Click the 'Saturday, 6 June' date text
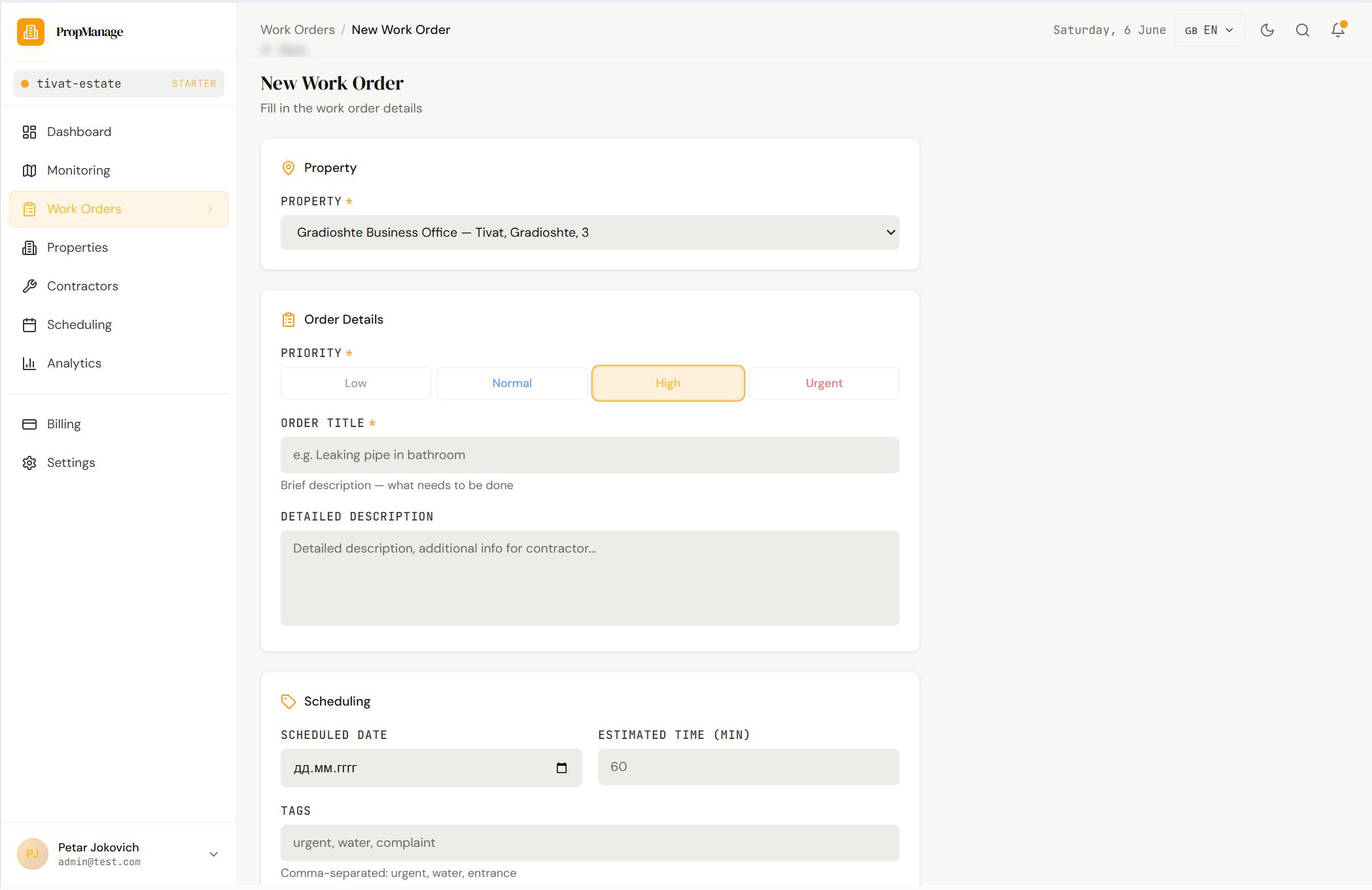Viewport: 1372px width, 890px height. pos(1110,30)
